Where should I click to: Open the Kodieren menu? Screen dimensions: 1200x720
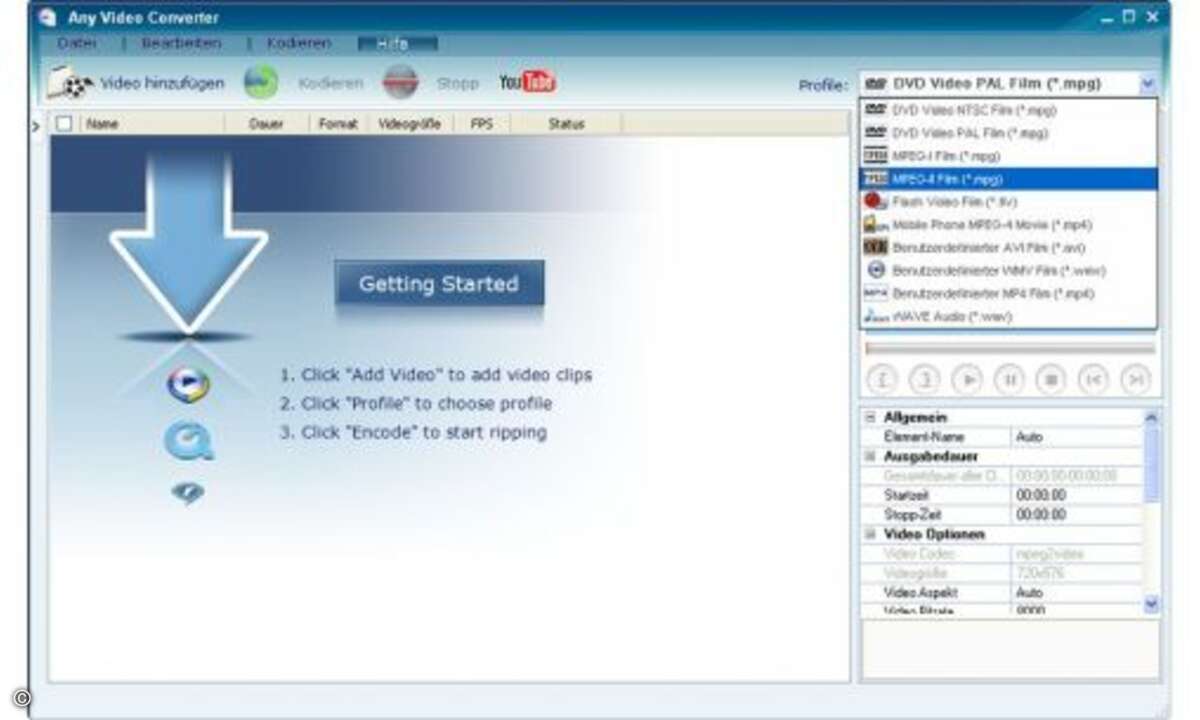point(298,44)
